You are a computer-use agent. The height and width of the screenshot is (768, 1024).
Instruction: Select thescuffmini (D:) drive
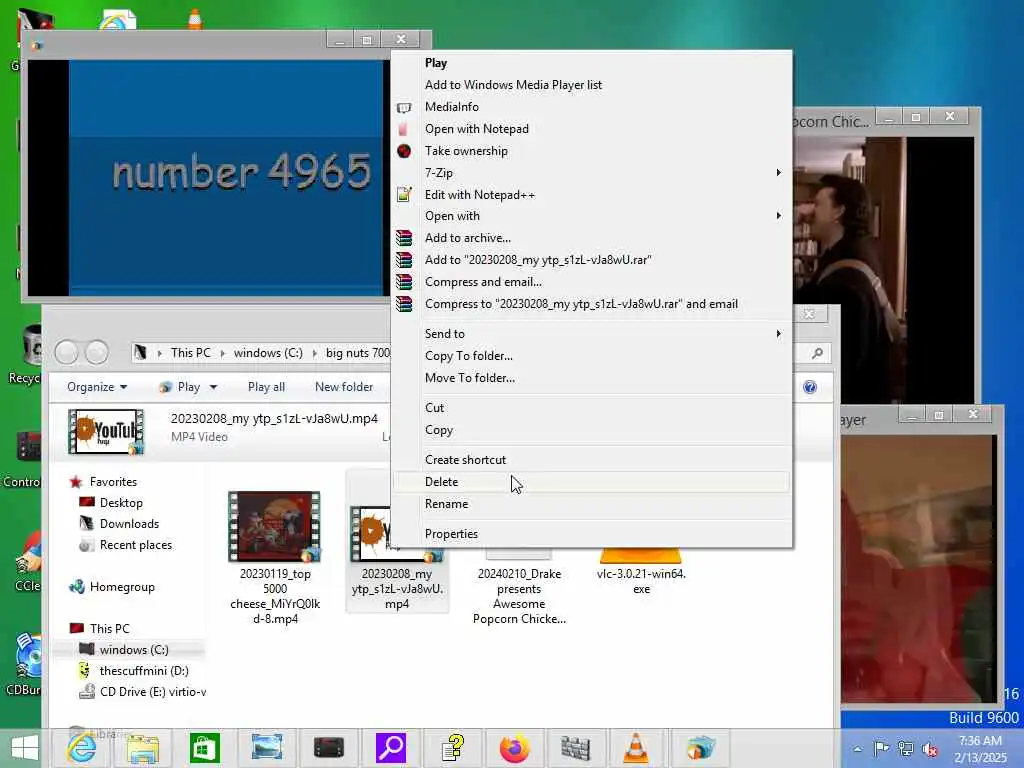[144, 671]
